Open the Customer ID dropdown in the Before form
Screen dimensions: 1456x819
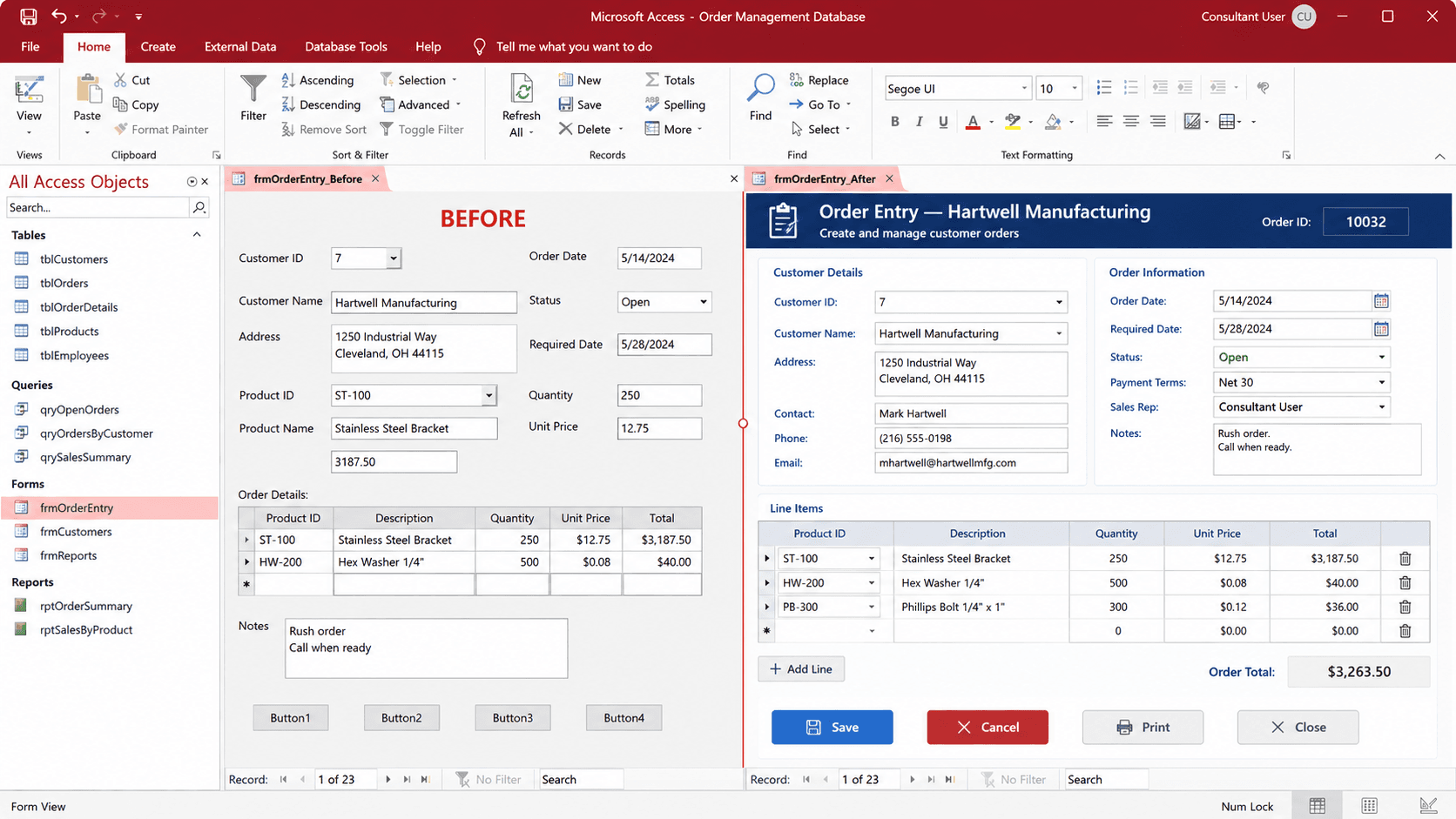pyautogui.click(x=393, y=258)
